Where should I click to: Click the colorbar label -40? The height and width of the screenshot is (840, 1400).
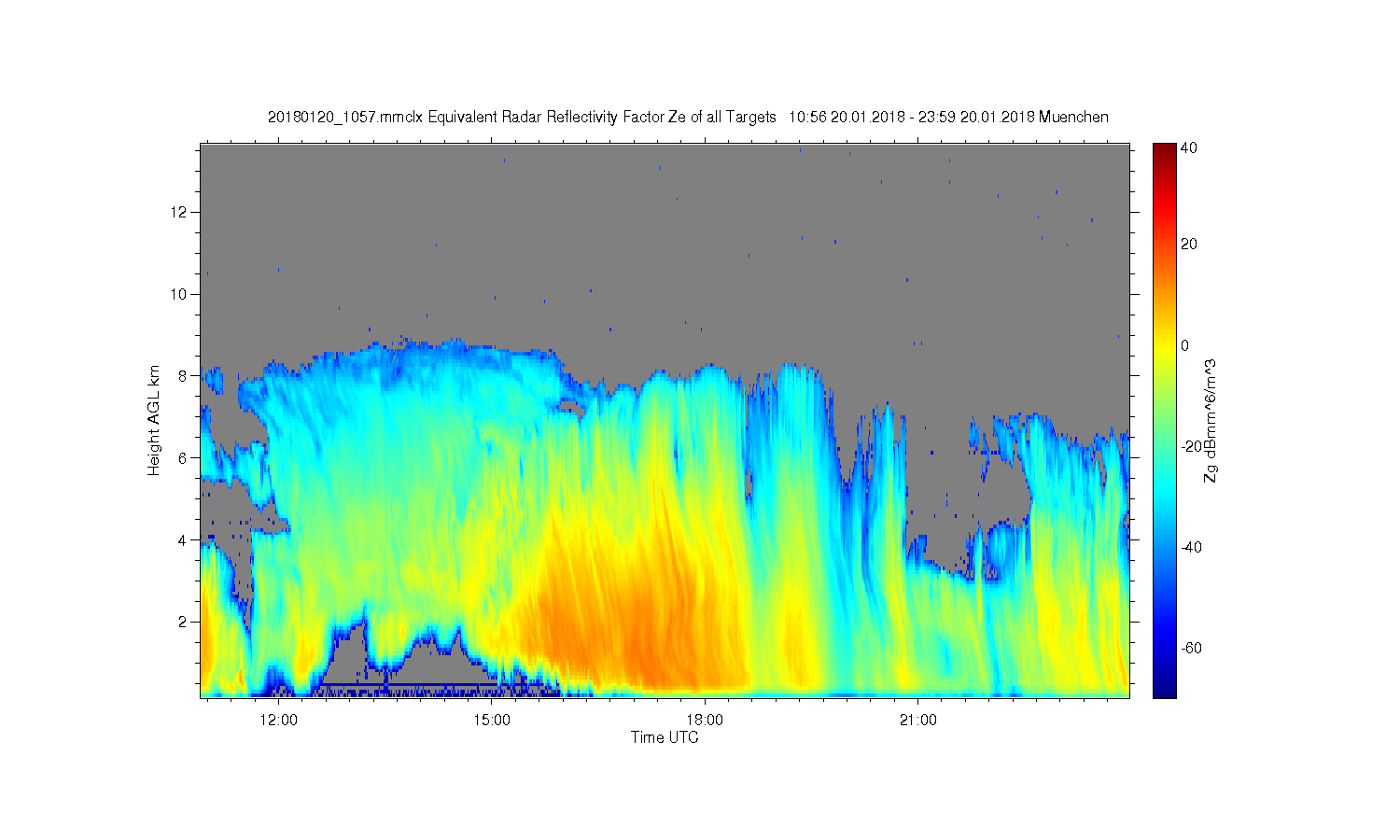tap(1192, 547)
